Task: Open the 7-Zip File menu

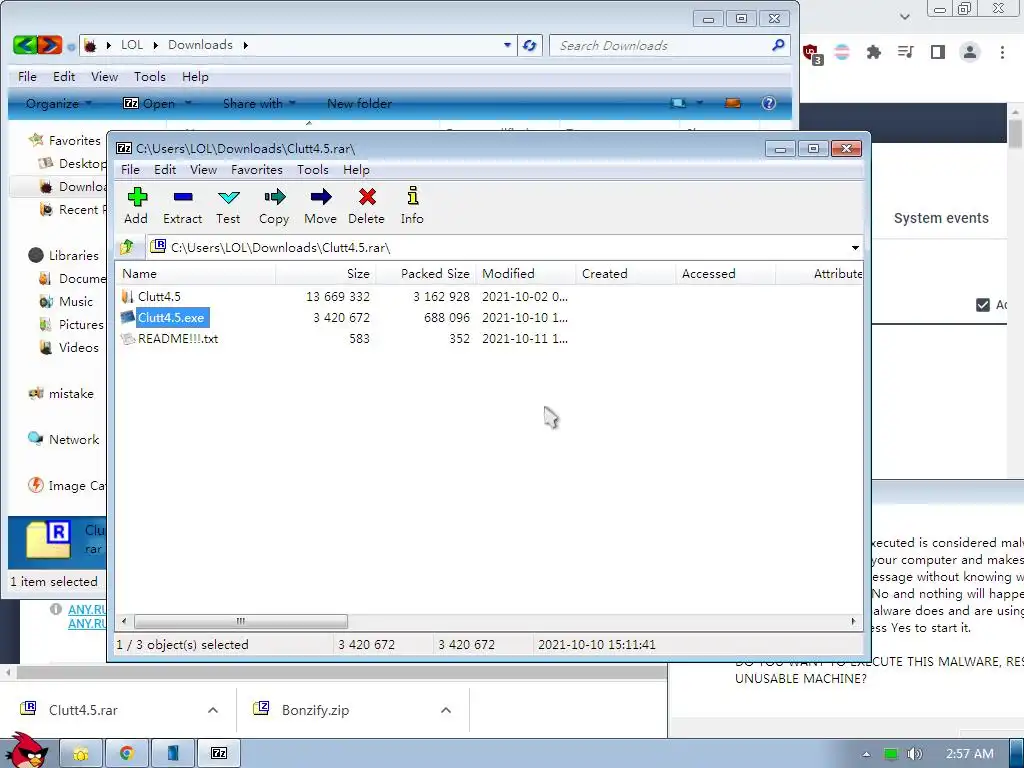Action: coord(130,170)
